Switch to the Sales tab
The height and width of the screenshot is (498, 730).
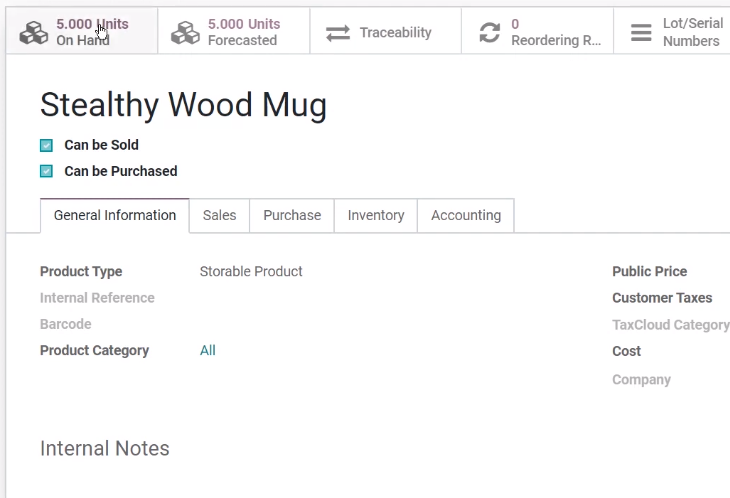(x=219, y=215)
